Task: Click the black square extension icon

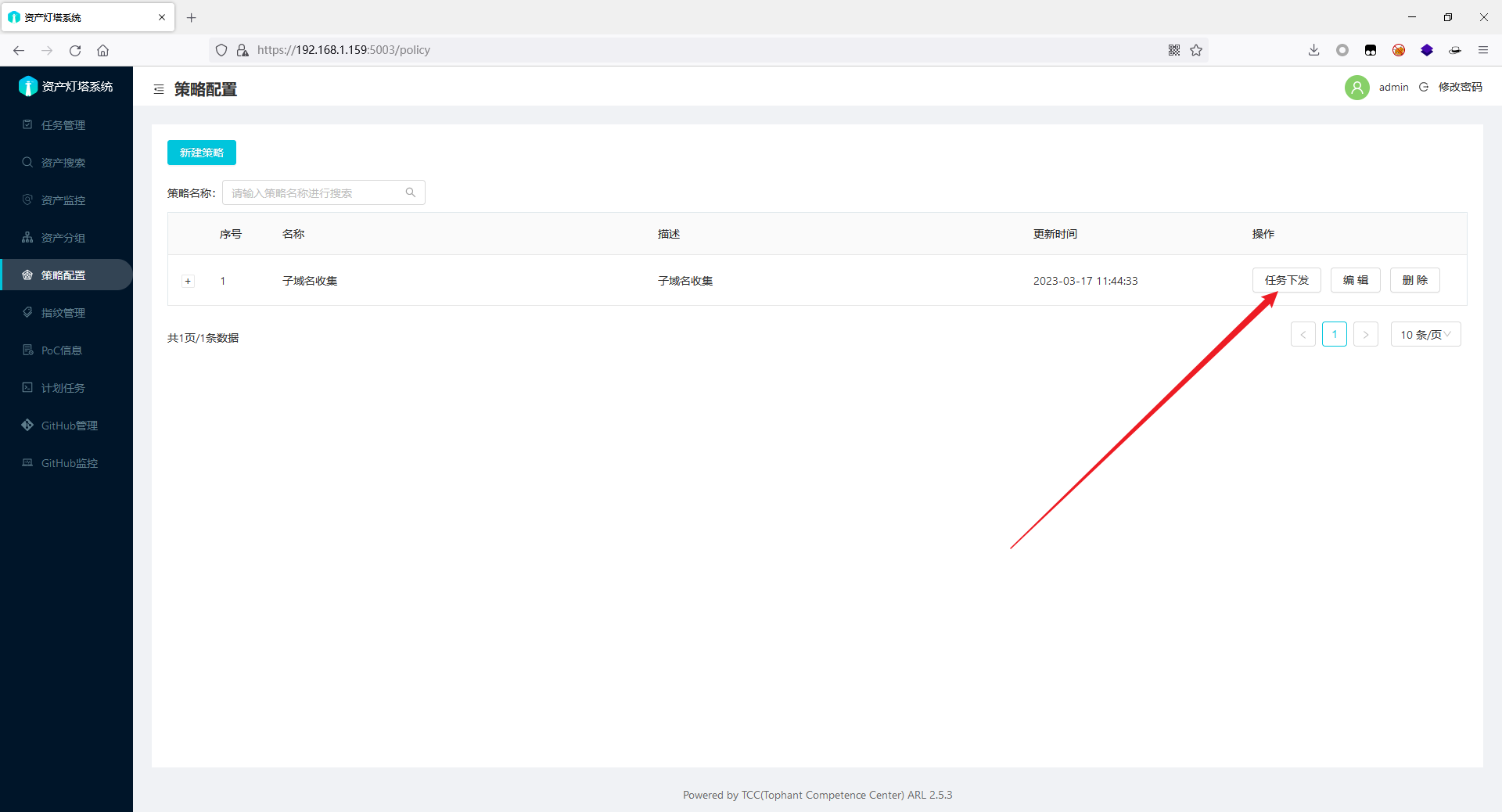Action: [x=1371, y=50]
